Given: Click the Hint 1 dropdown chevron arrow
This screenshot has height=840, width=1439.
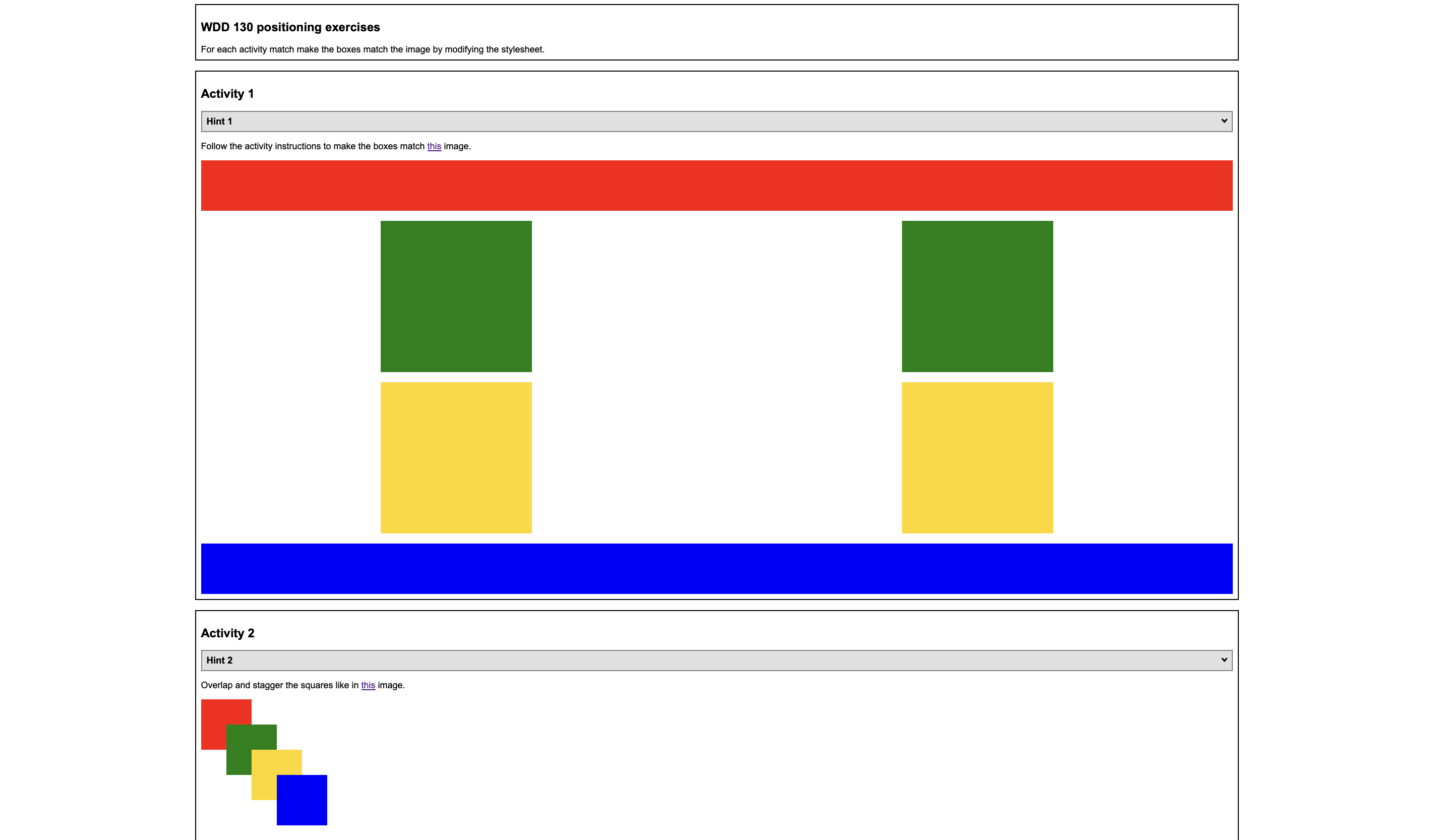Looking at the screenshot, I should click(x=1224, y=121).
